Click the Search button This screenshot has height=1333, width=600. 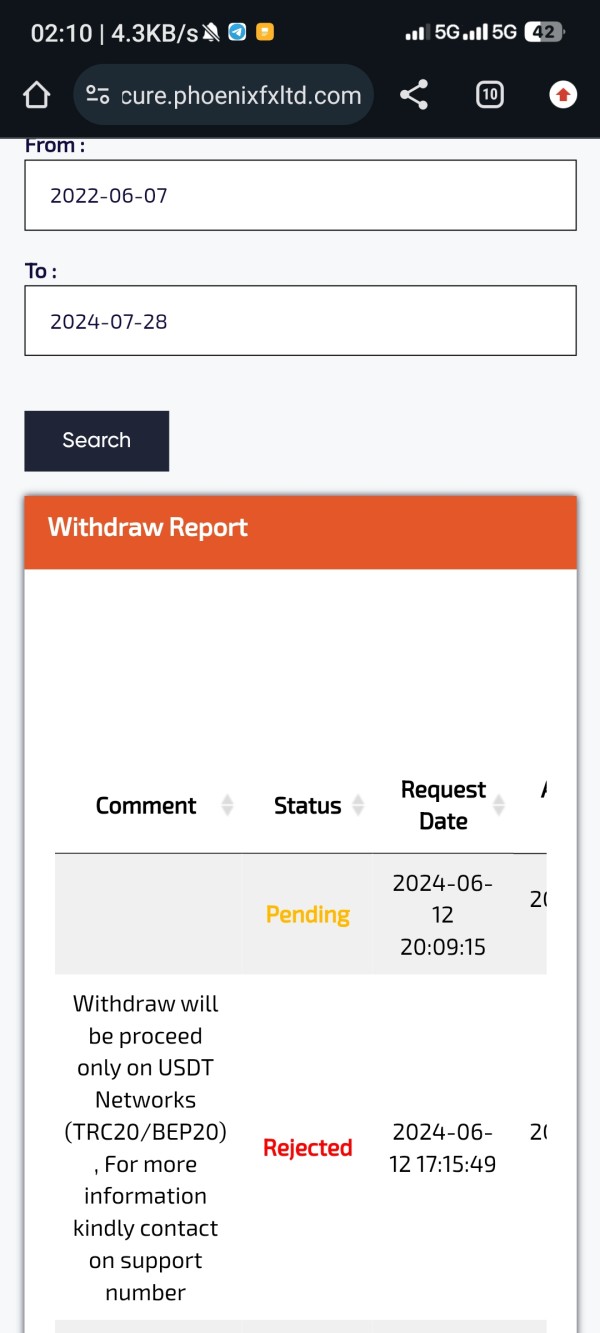97,440
